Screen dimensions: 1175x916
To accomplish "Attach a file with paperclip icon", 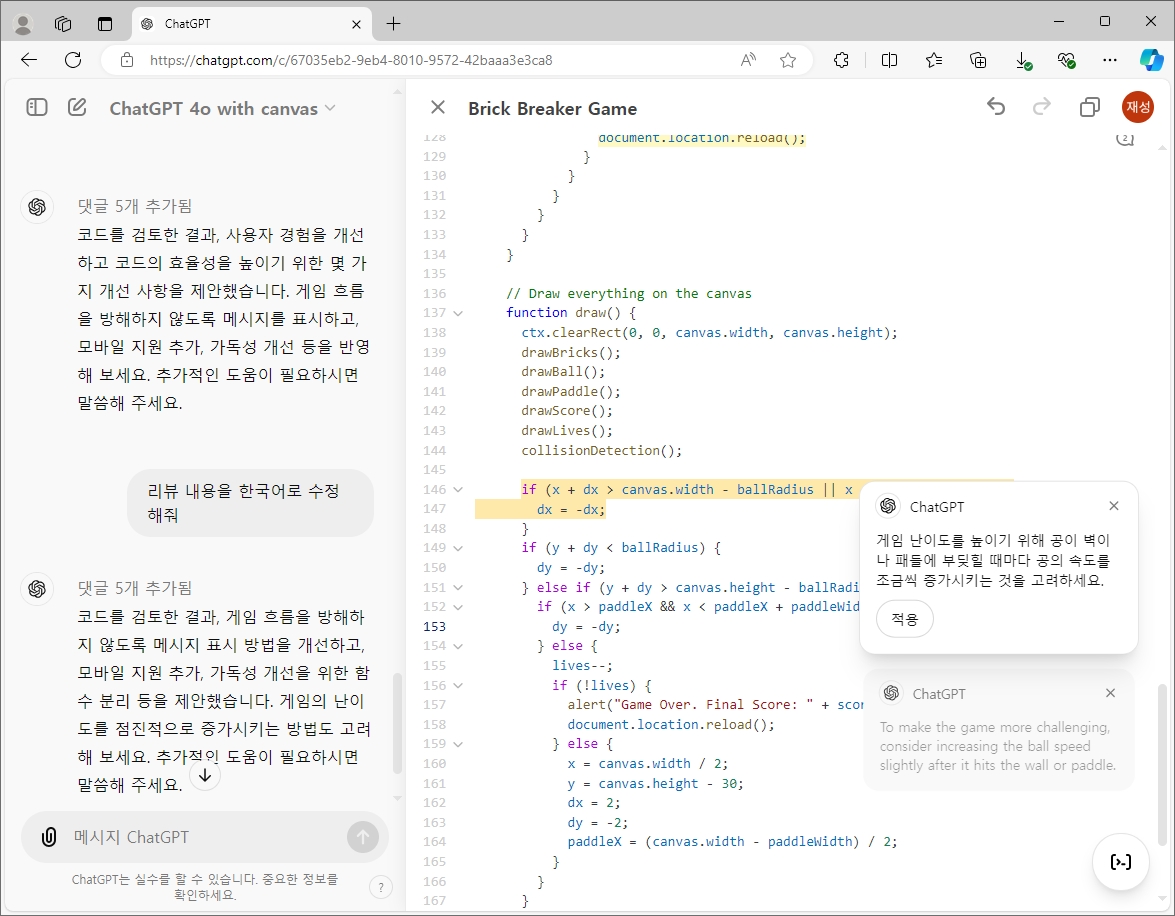I will point(49,837).
